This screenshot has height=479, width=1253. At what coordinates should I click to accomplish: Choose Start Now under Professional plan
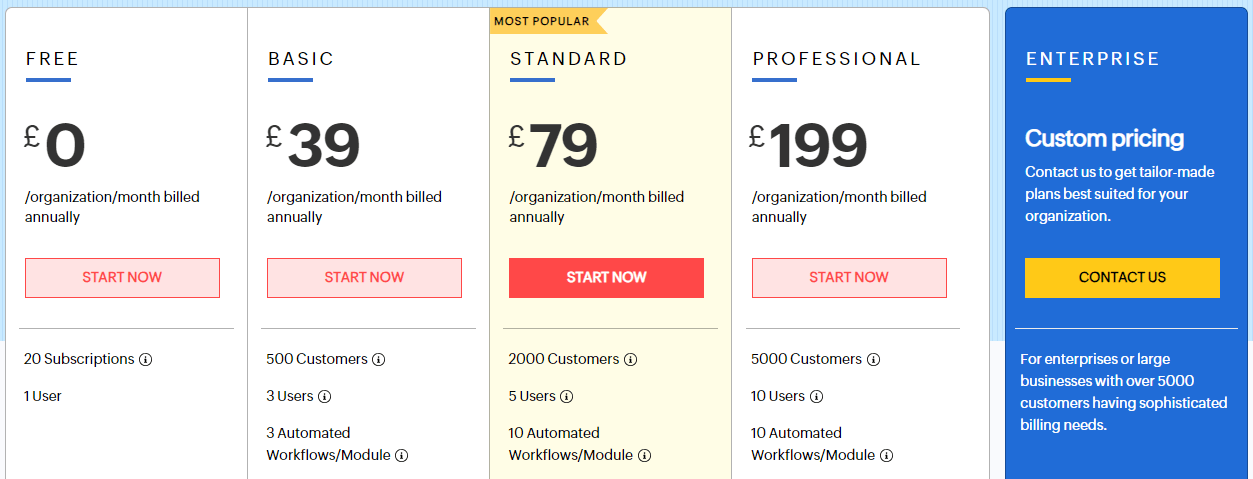(849, 278)
